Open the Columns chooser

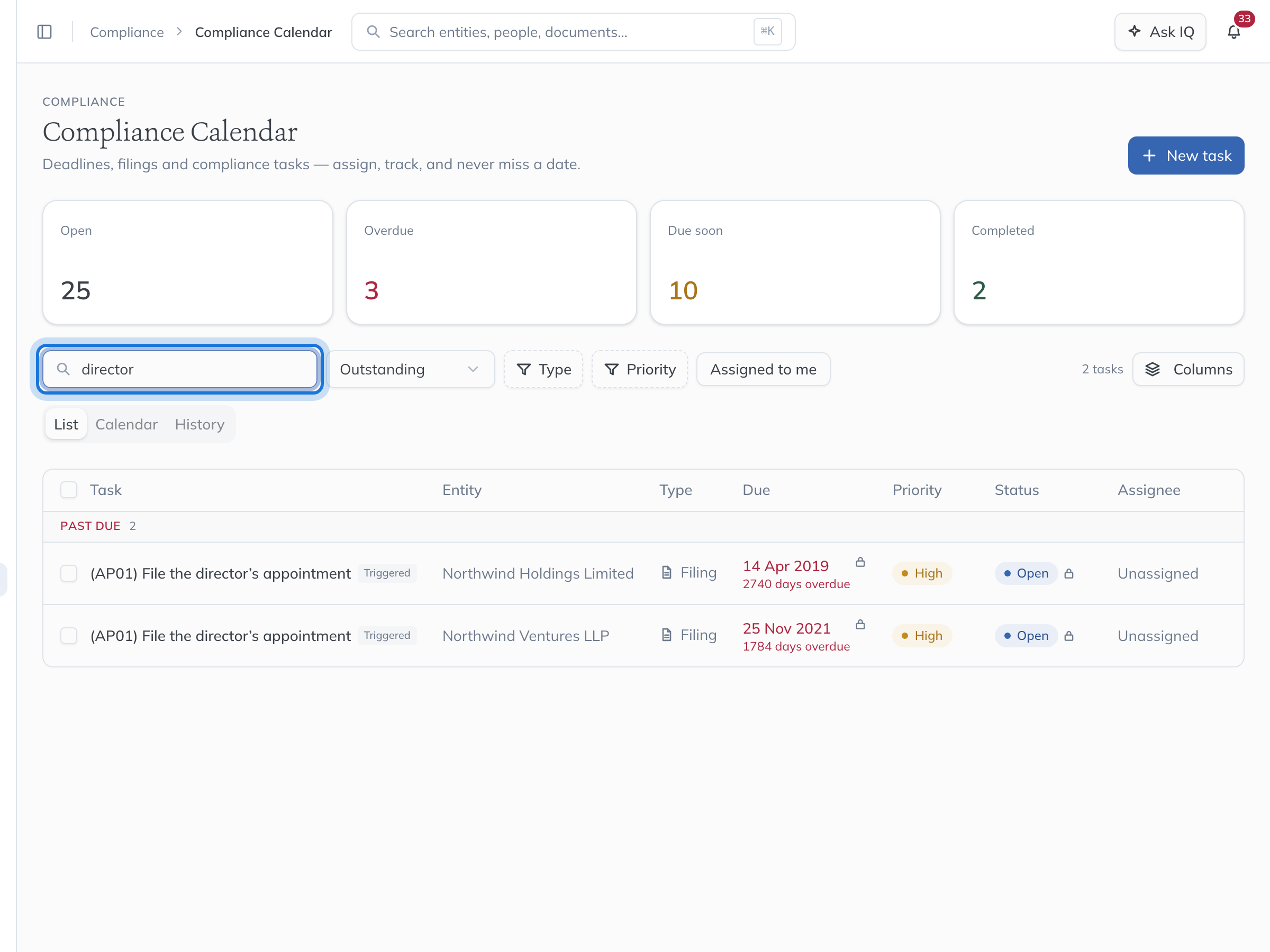[x=1188, y=370]
